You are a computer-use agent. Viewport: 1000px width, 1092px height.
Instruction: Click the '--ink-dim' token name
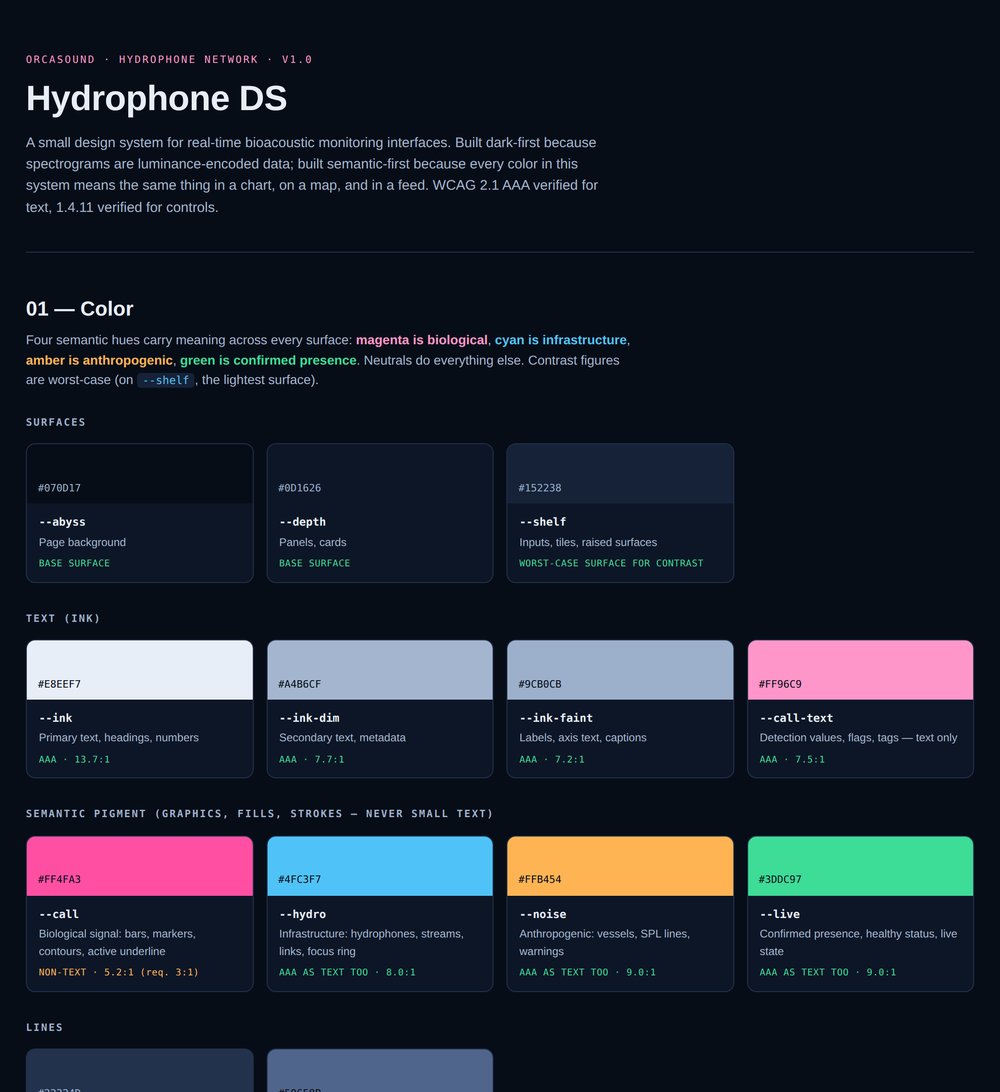coord(309,718)
